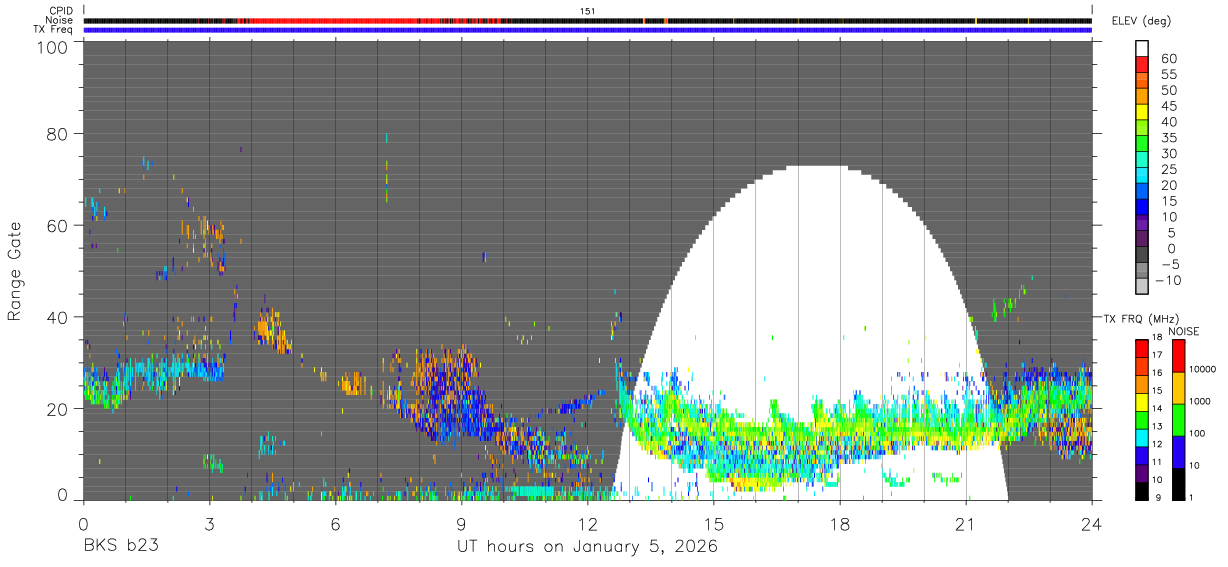Click the red high-noise segment of the Noise bar
The image size is (1228, 567).
coord(330,21)
